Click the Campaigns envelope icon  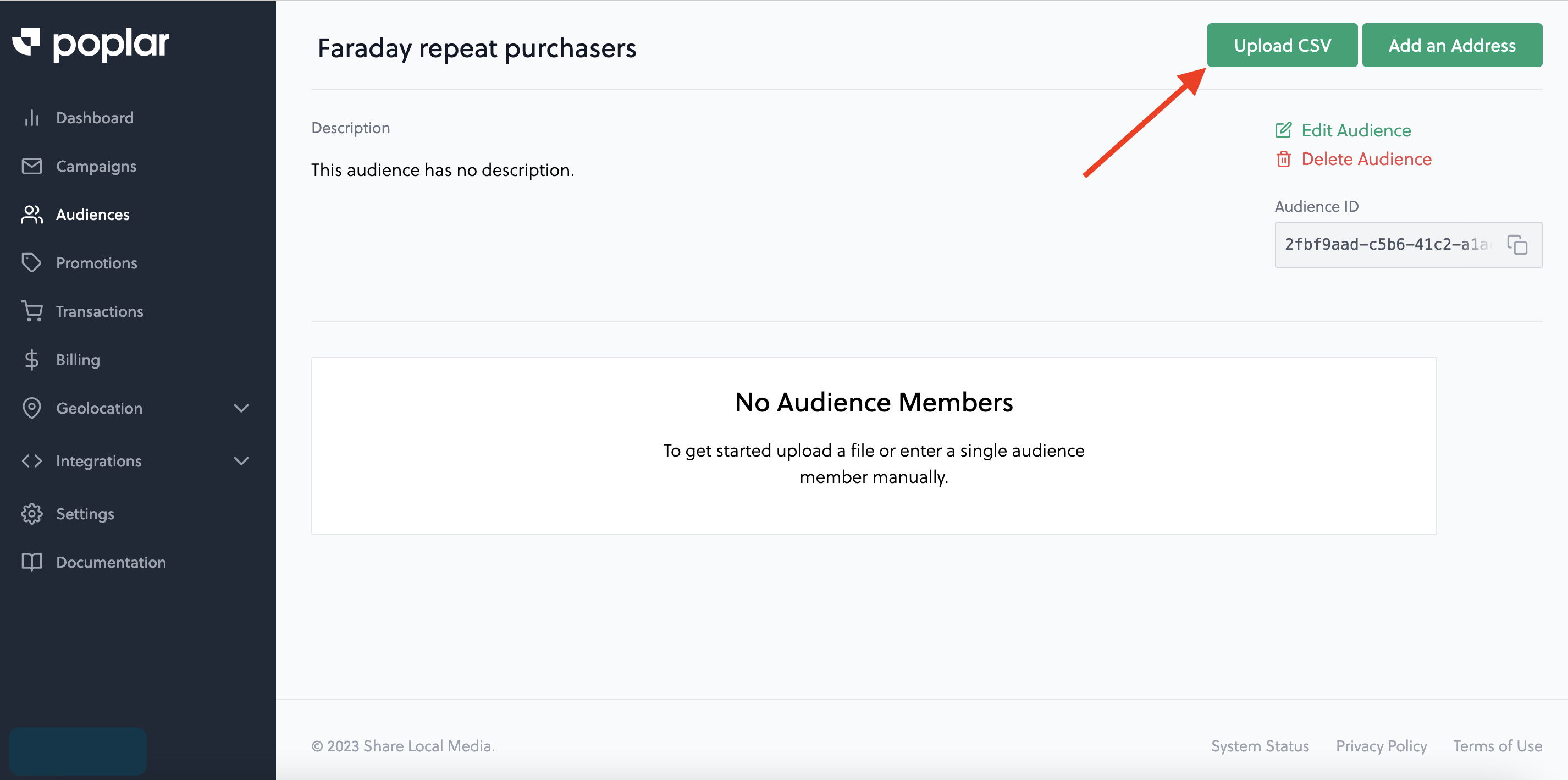(x=32, y=166)
